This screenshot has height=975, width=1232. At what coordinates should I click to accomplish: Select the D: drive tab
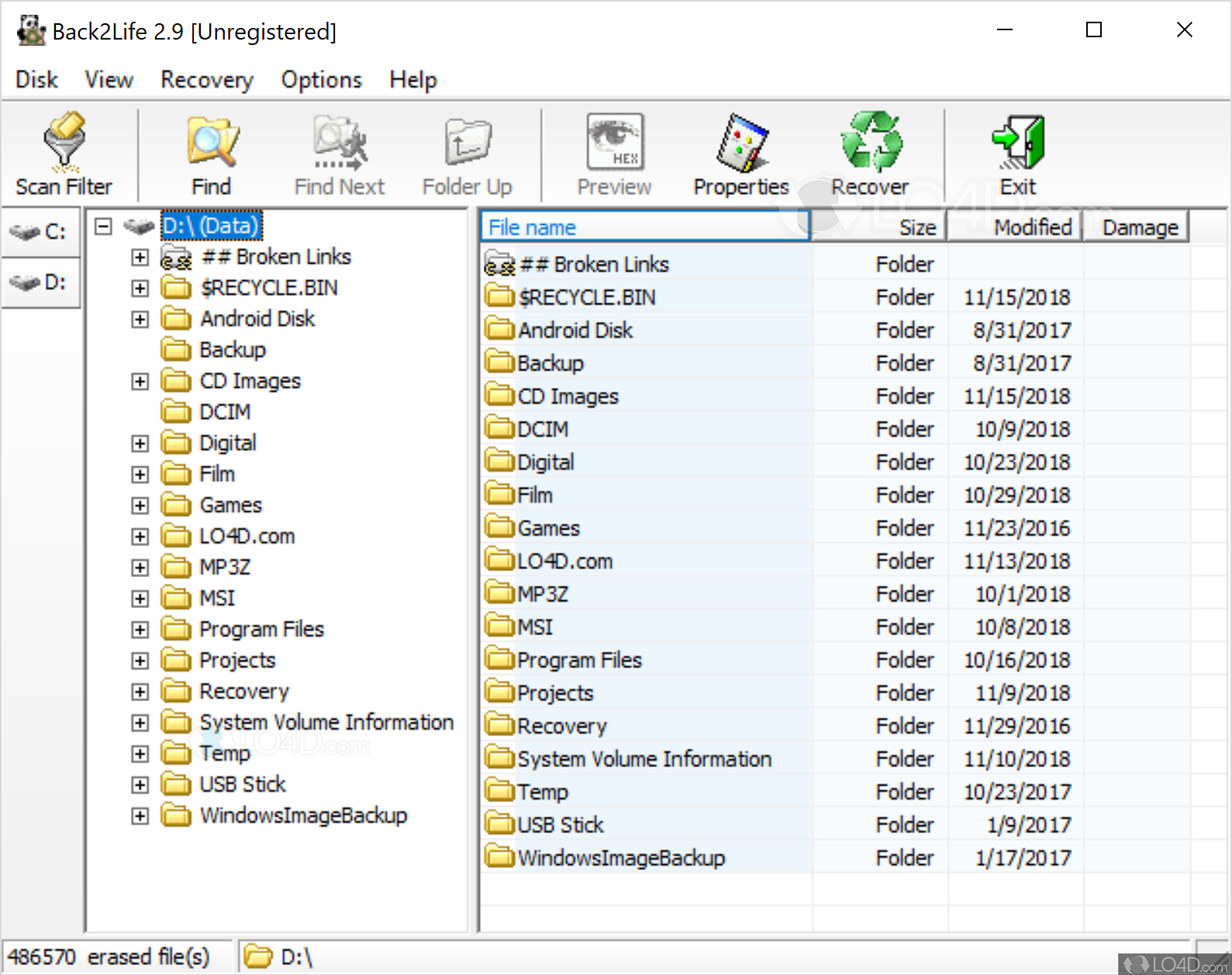[41, 282]
